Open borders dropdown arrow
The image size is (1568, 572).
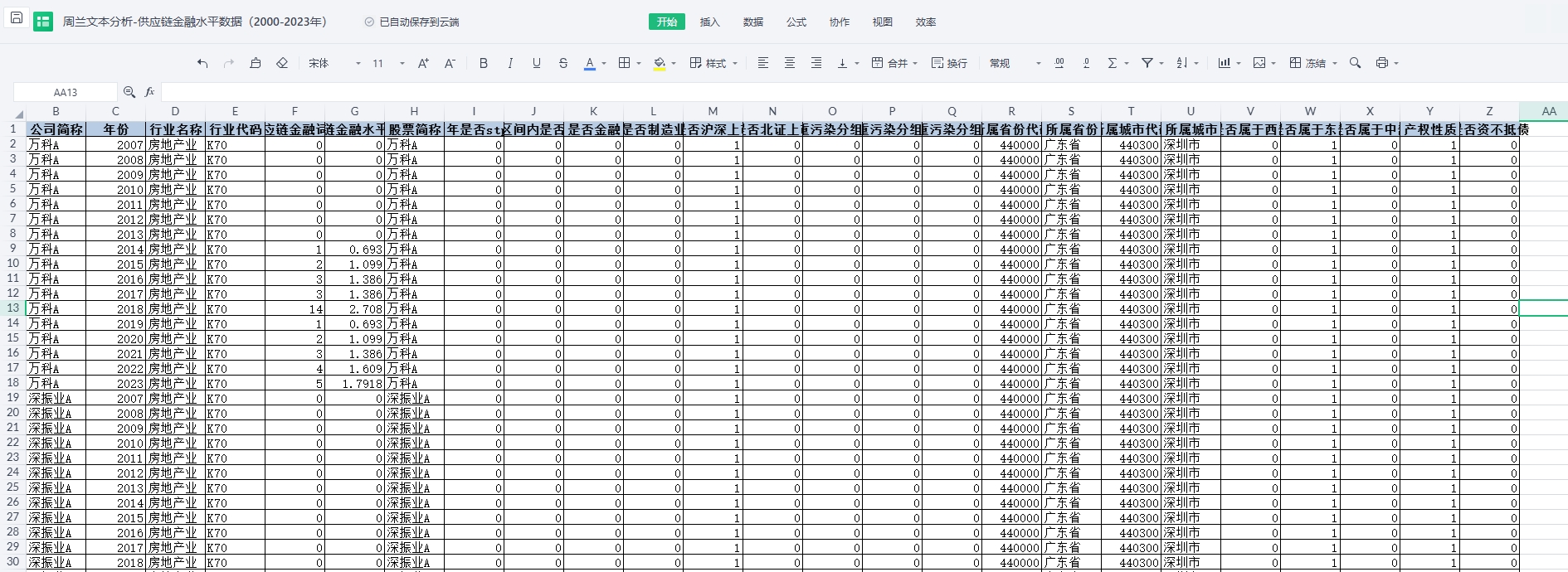click(x=639, y=64)
